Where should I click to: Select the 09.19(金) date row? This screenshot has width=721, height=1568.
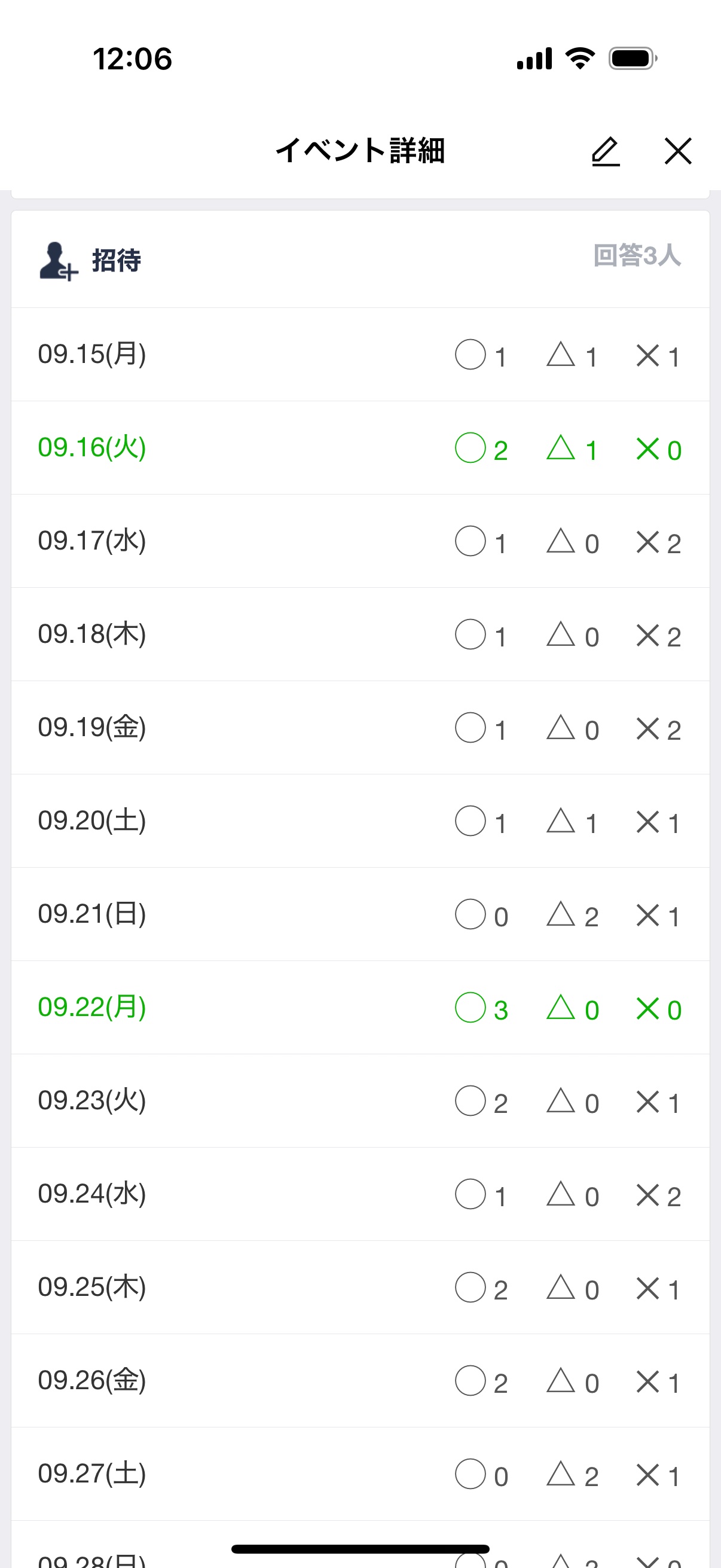(x=92, y=727)
